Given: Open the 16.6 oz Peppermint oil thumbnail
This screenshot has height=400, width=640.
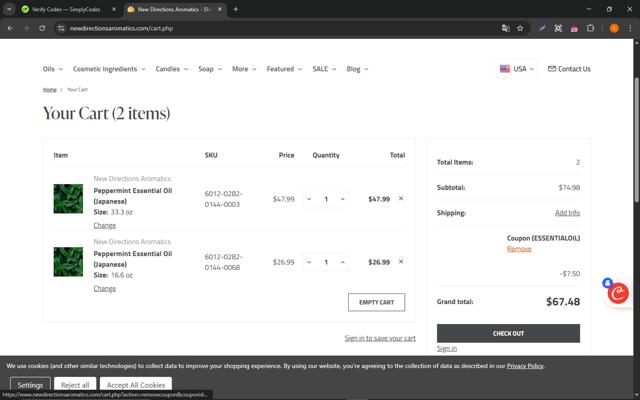Looking at the screenshot, I should tap(68, 262).
